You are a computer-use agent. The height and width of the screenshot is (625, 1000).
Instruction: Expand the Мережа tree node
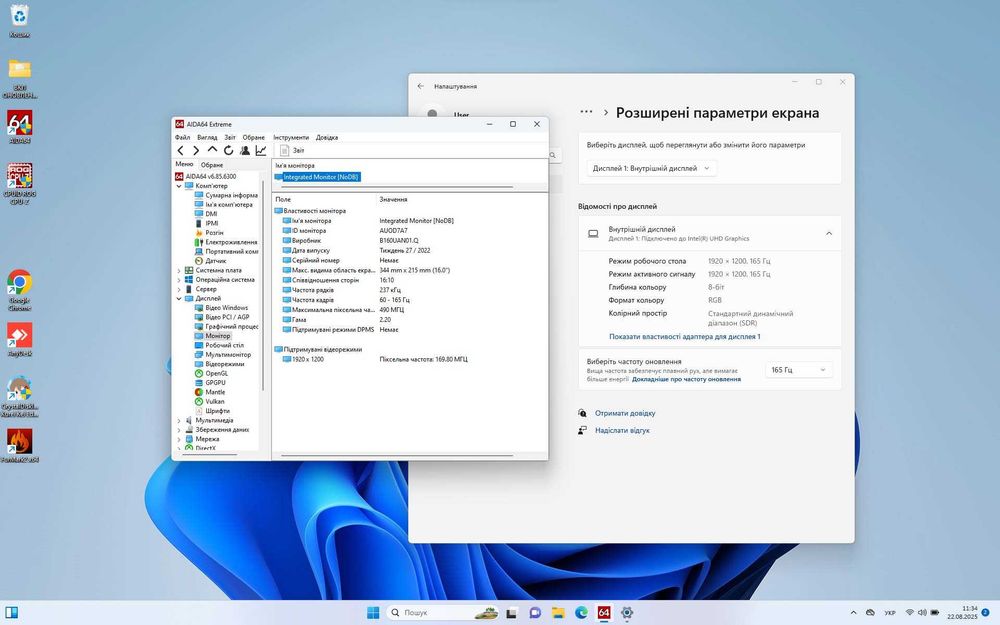click(x=179, y=439)
